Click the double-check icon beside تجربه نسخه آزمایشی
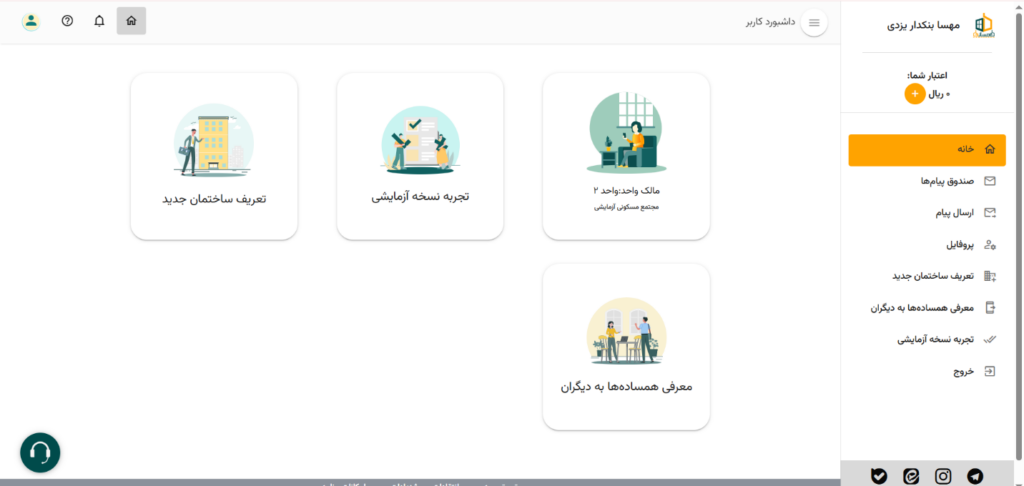 [989, 340]
